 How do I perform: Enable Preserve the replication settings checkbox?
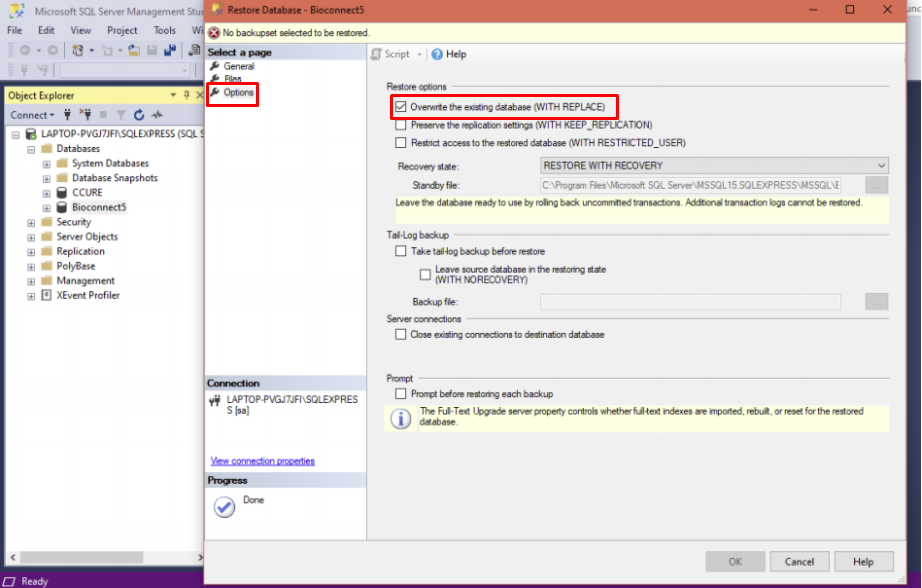click(x=400, y=125)
